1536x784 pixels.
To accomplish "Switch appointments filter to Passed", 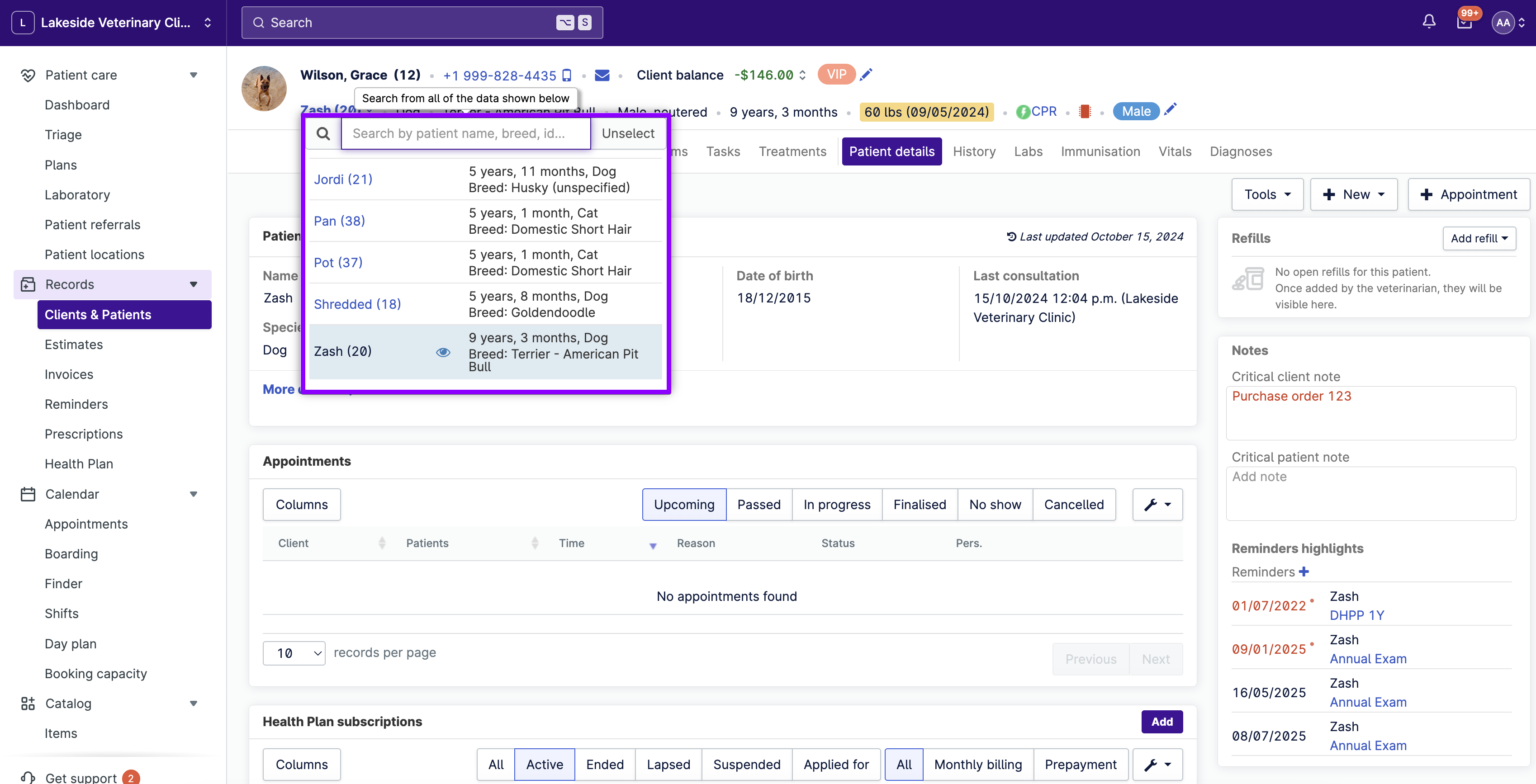I will [x=759, y=505].
